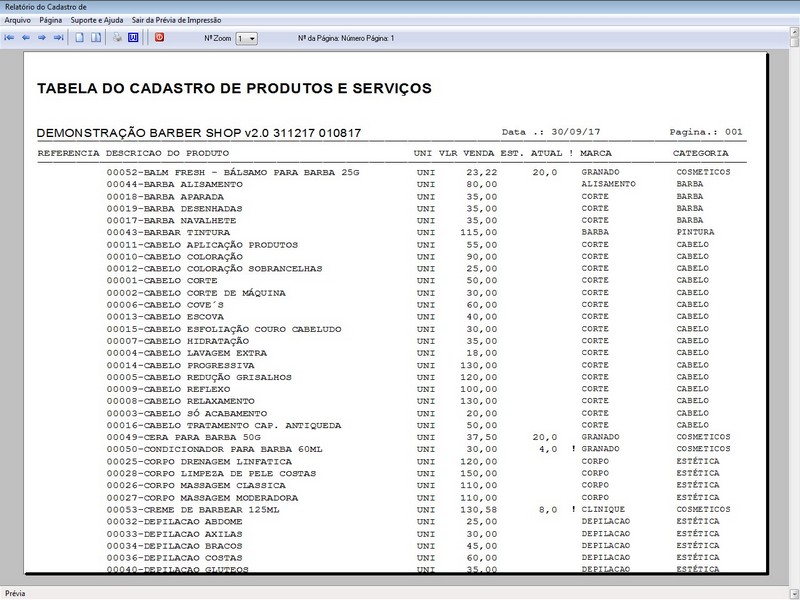Click 00036-DEPILACAO COSTAS description
The image size is (800, 600).
pos(174,558)
